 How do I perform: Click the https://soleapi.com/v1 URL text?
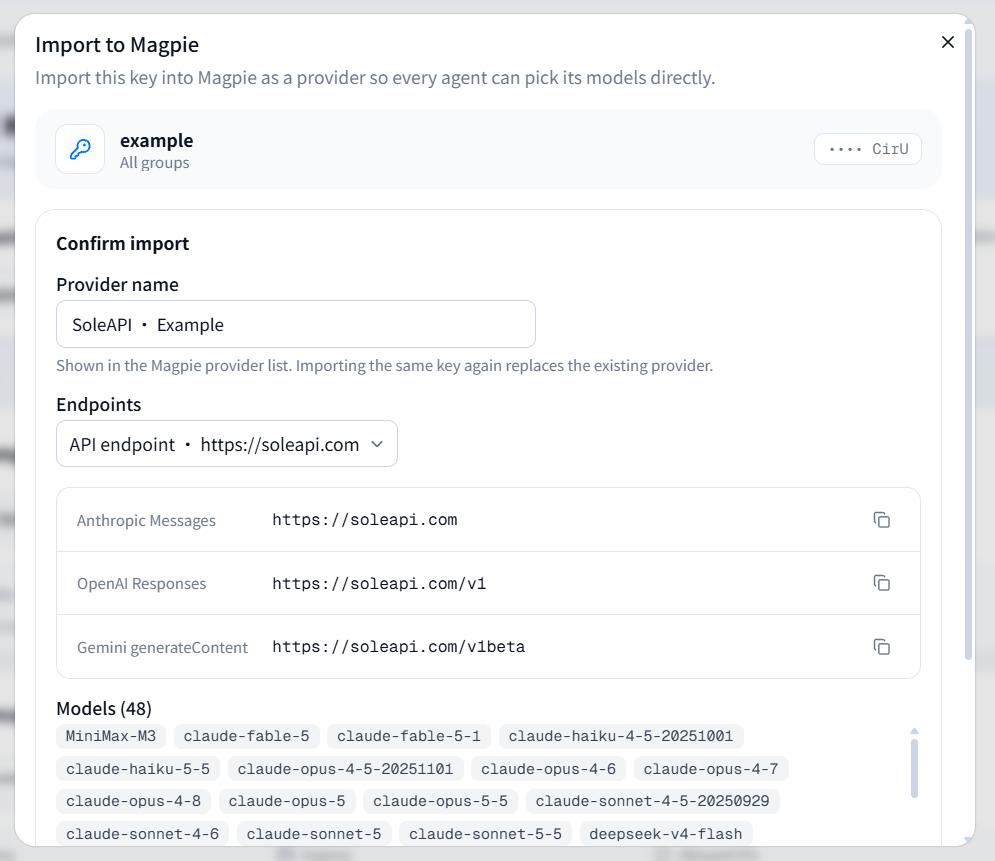pyautogui.click(x=379, y=583)
